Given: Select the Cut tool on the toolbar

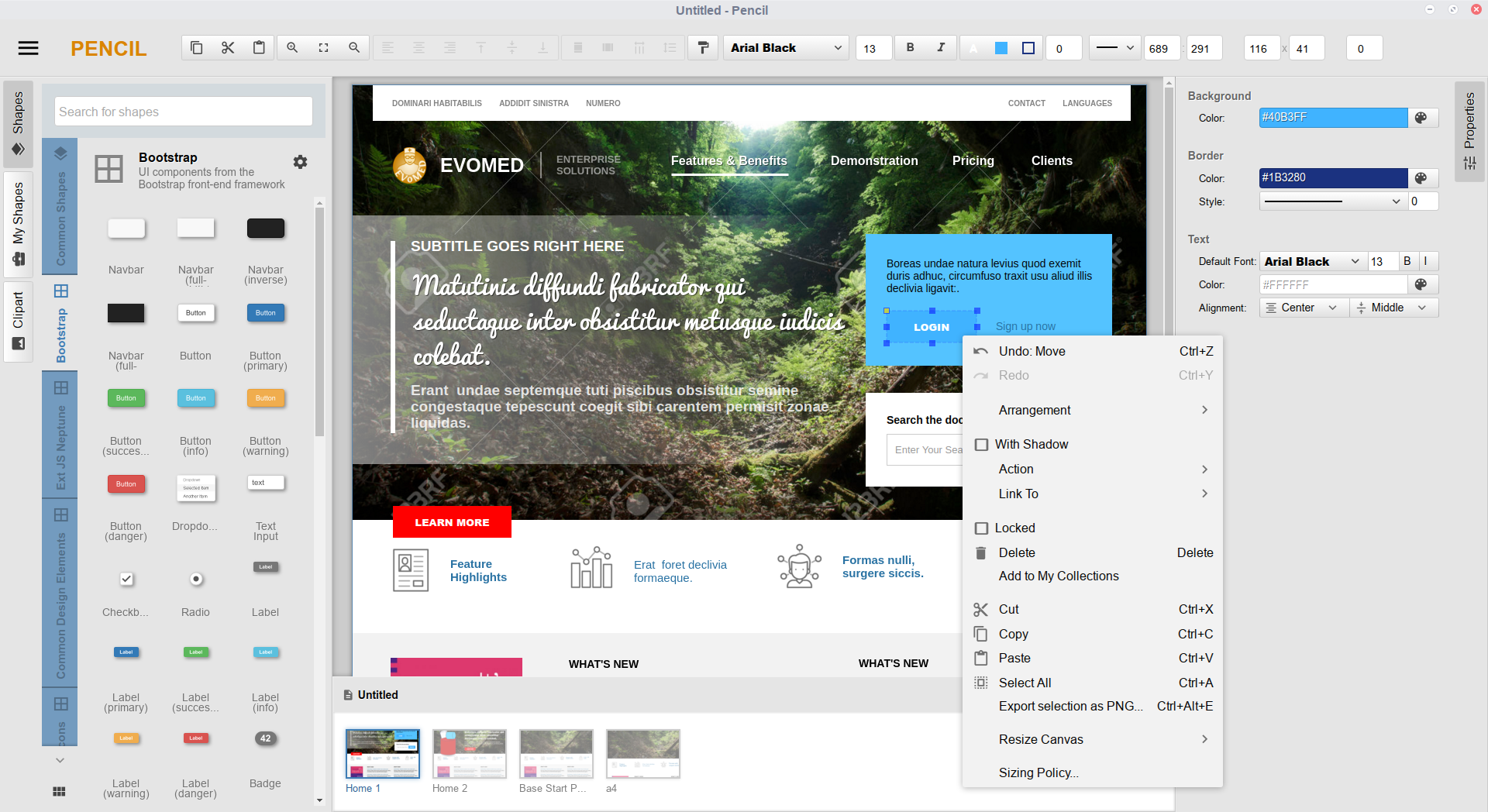Looking at the screenshot, I should pyautogui.click(x=227, y=47).
